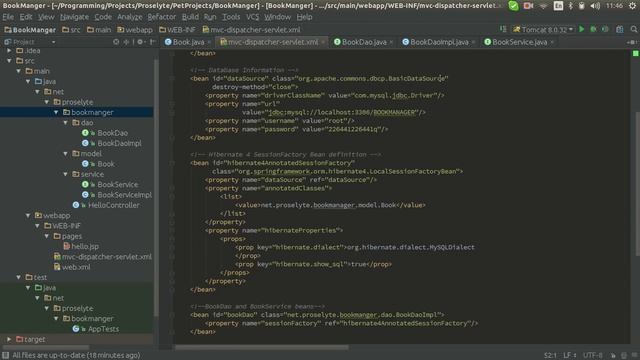The height and width of the screenshot is (360, 640).
Task: Open the Navigate menu
Action: (x=74, y=17)
